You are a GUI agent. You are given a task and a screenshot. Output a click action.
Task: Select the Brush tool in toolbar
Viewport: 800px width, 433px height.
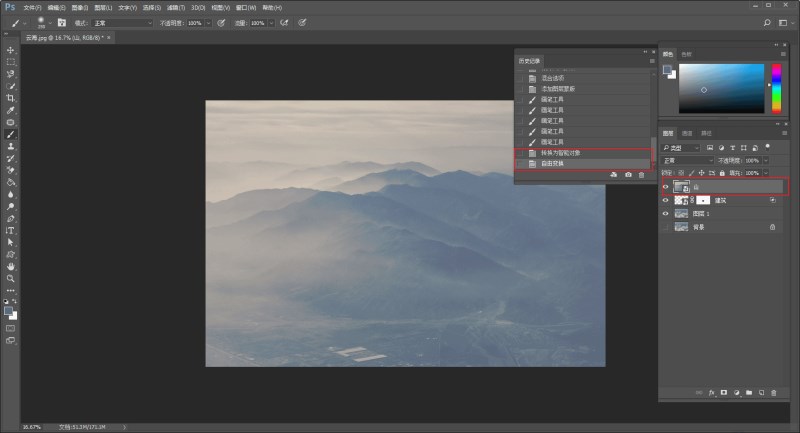(11, 134)
